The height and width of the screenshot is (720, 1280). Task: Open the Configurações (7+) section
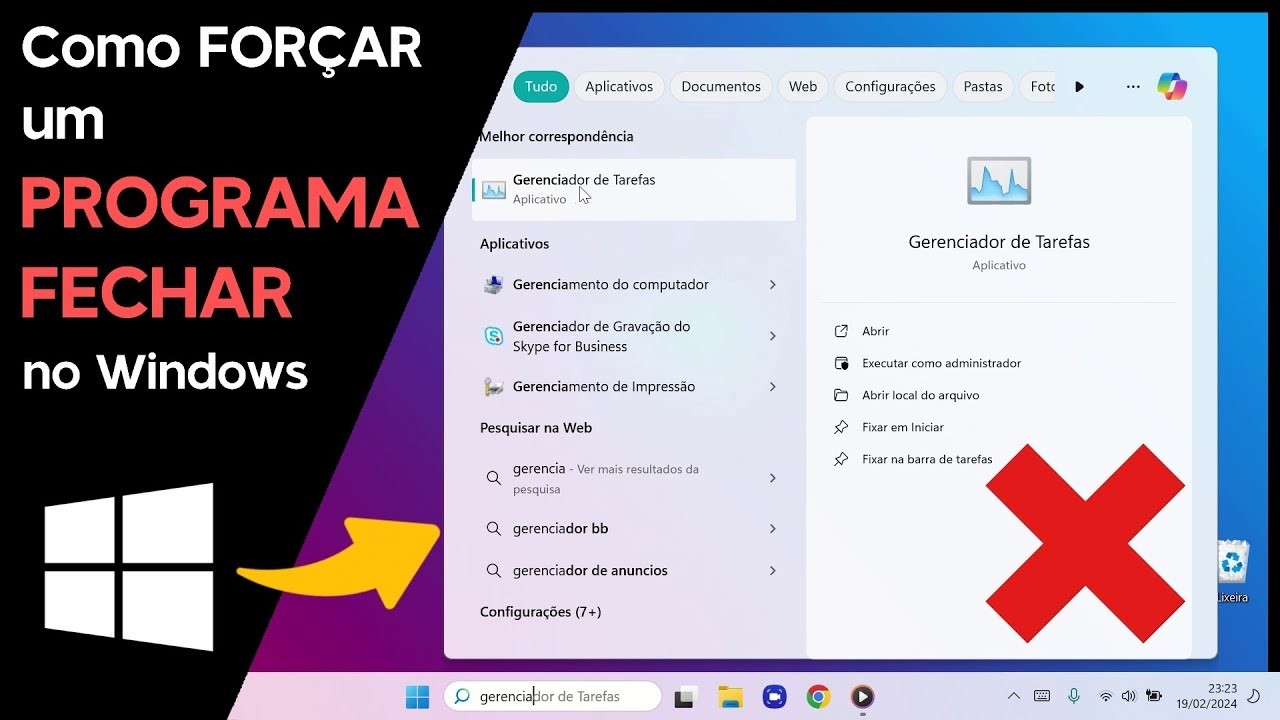[540, 612]
